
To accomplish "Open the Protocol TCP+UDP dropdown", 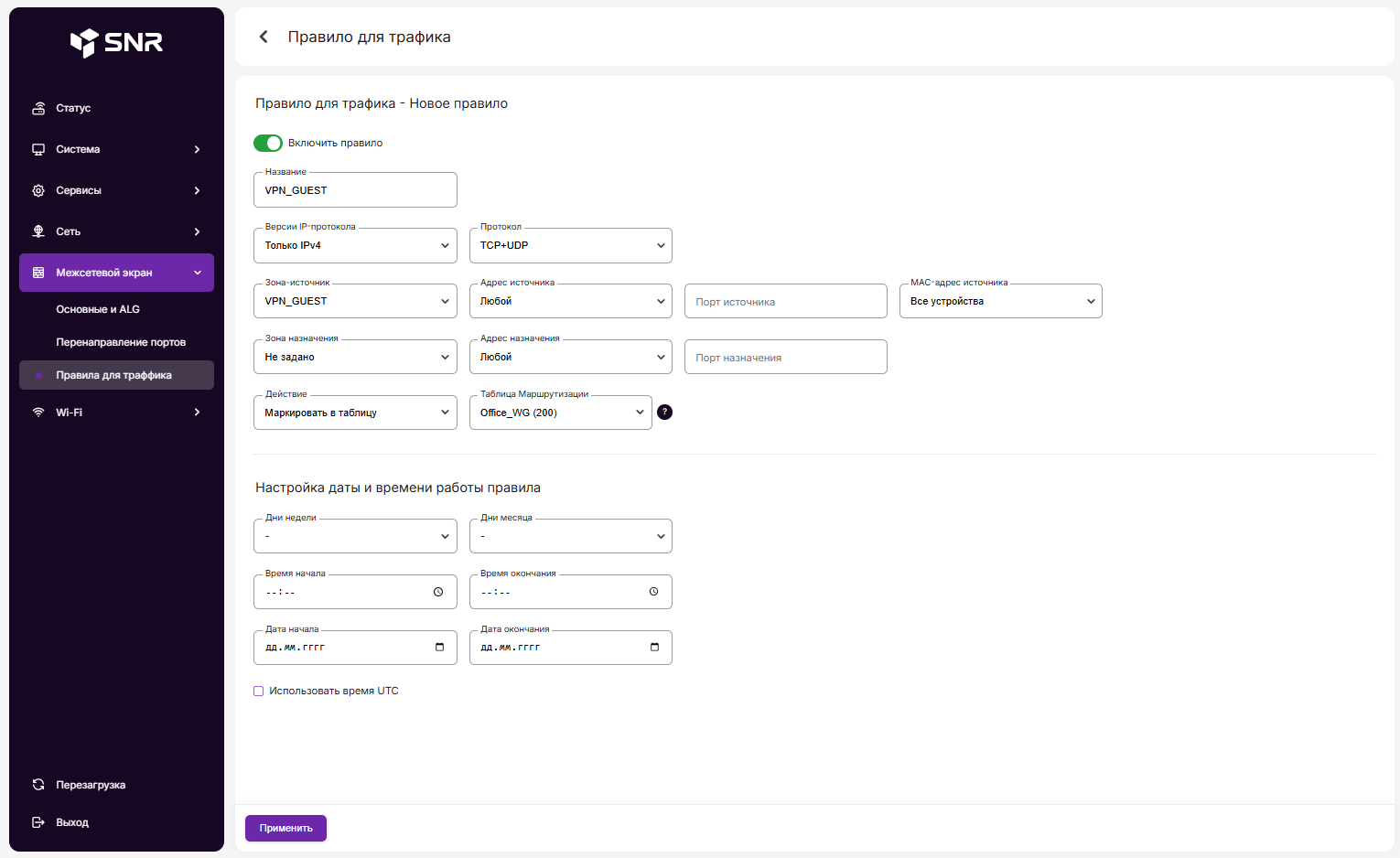I will point(570,246).
